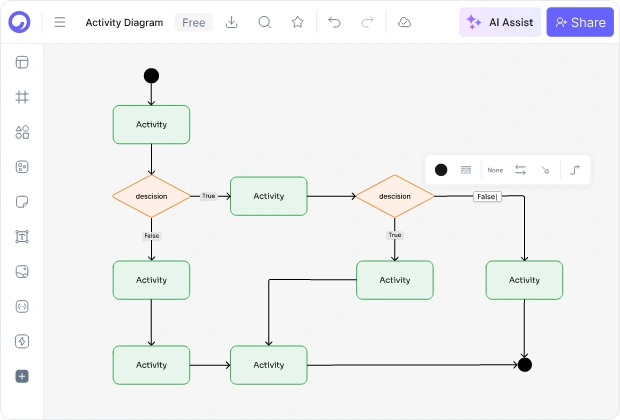Screen dimensions: 620x420
Task: Click the redo arrow
Action: [367, 22]
